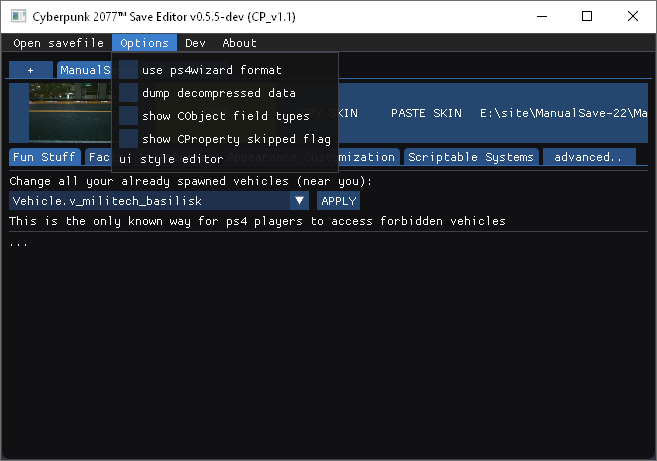Open the 'Open savefile' menu
Image resolution: width=657 pixels, height=461 pixels.
(x=58, y=43)
